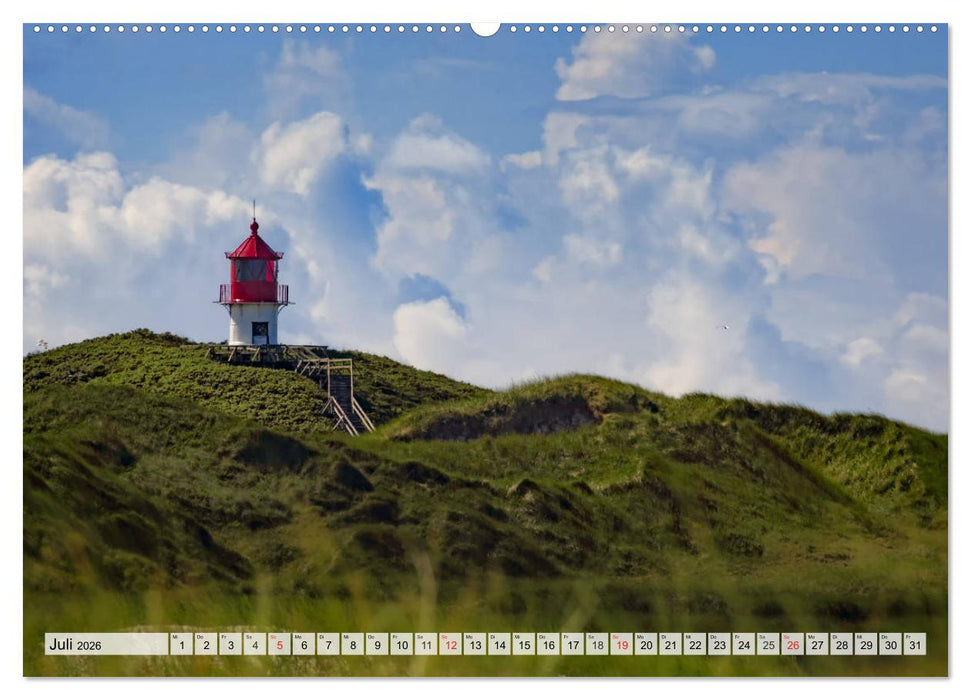Select the last day 31 cell
Viewport: 971px width, 700px height.
[x=914, y=644]
